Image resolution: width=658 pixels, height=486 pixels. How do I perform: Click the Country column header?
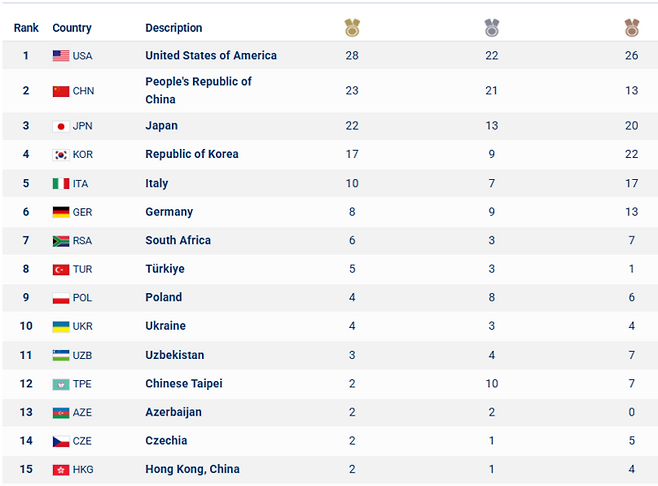pyautogui.click(x=72, y=28)
